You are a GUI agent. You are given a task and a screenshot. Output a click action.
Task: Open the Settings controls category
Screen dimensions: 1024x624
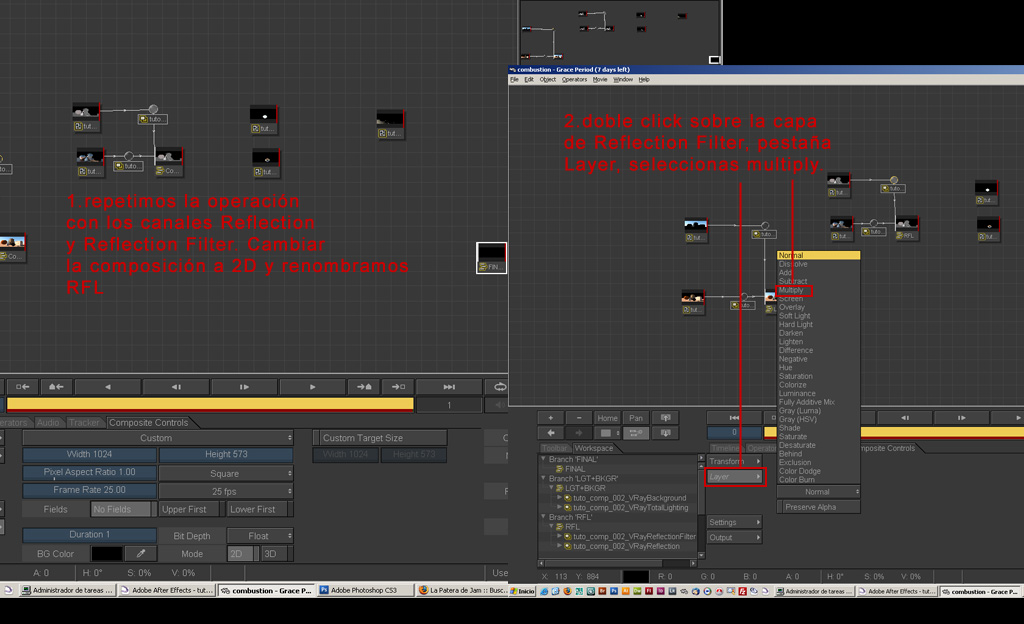(x=735, y=522)
